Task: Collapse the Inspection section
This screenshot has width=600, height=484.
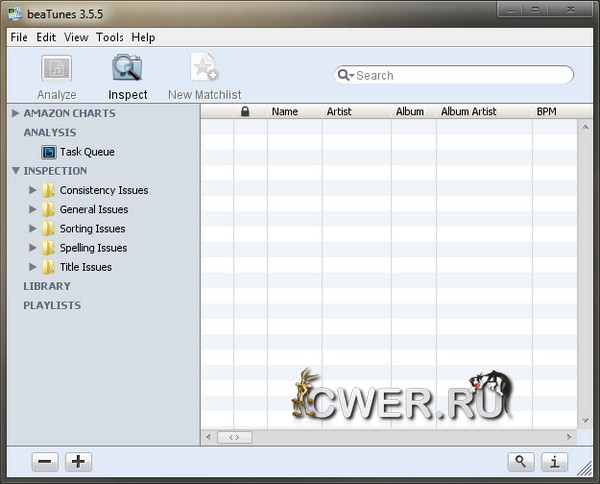Action: coord(15,171)
